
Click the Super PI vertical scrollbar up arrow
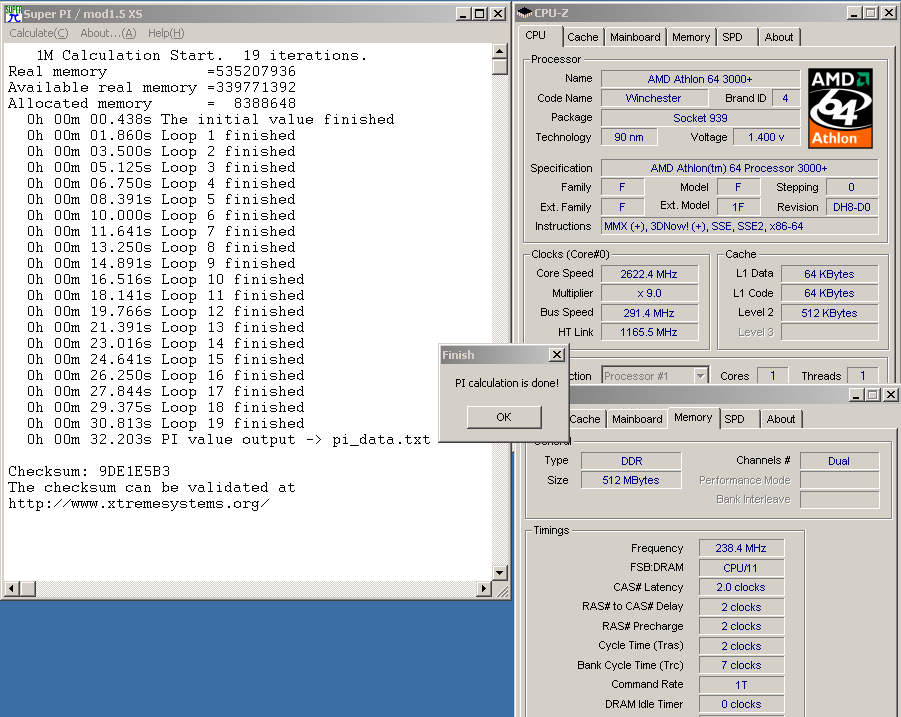(500, 51)
